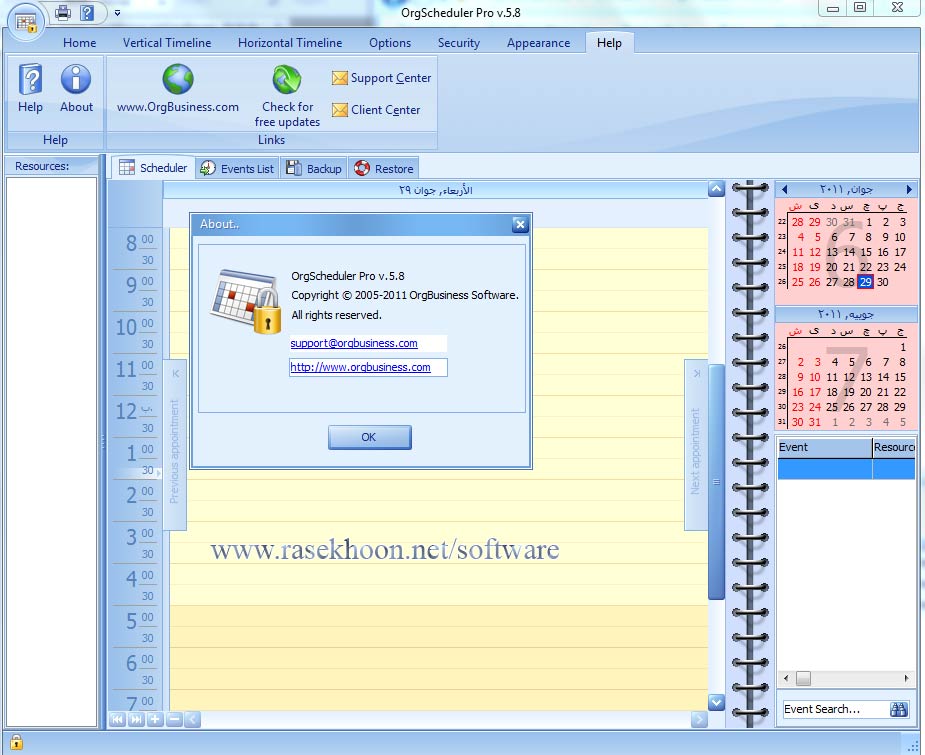Switch to Horizontal Timeline ribbon tab
The image size is (925, 755).
click(290, 43)
